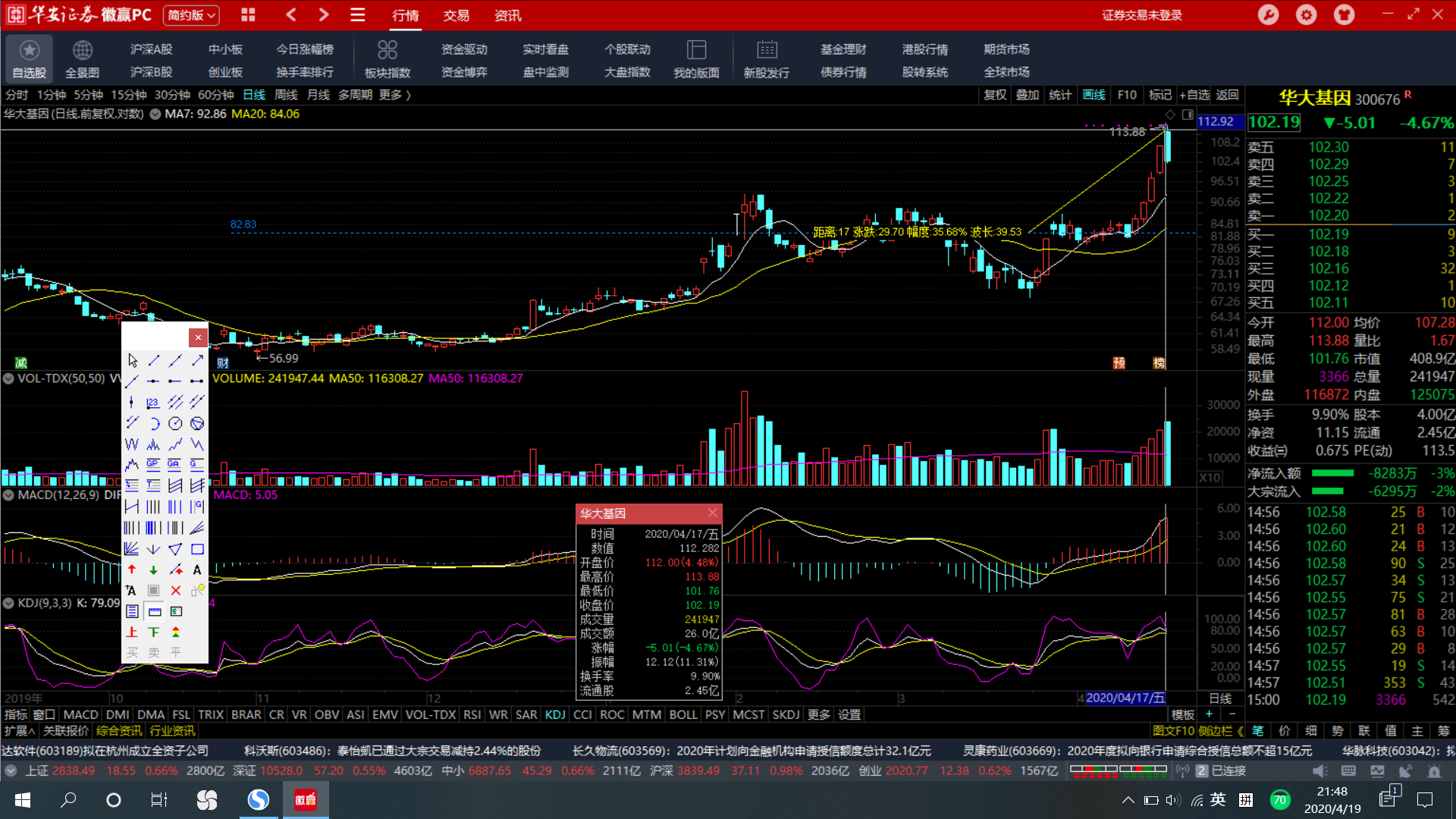Image resolution: width=1456 pixels, height=819 pixels.
Task: Switch to the 交易 top menu
Action: (x=456, y=15)
